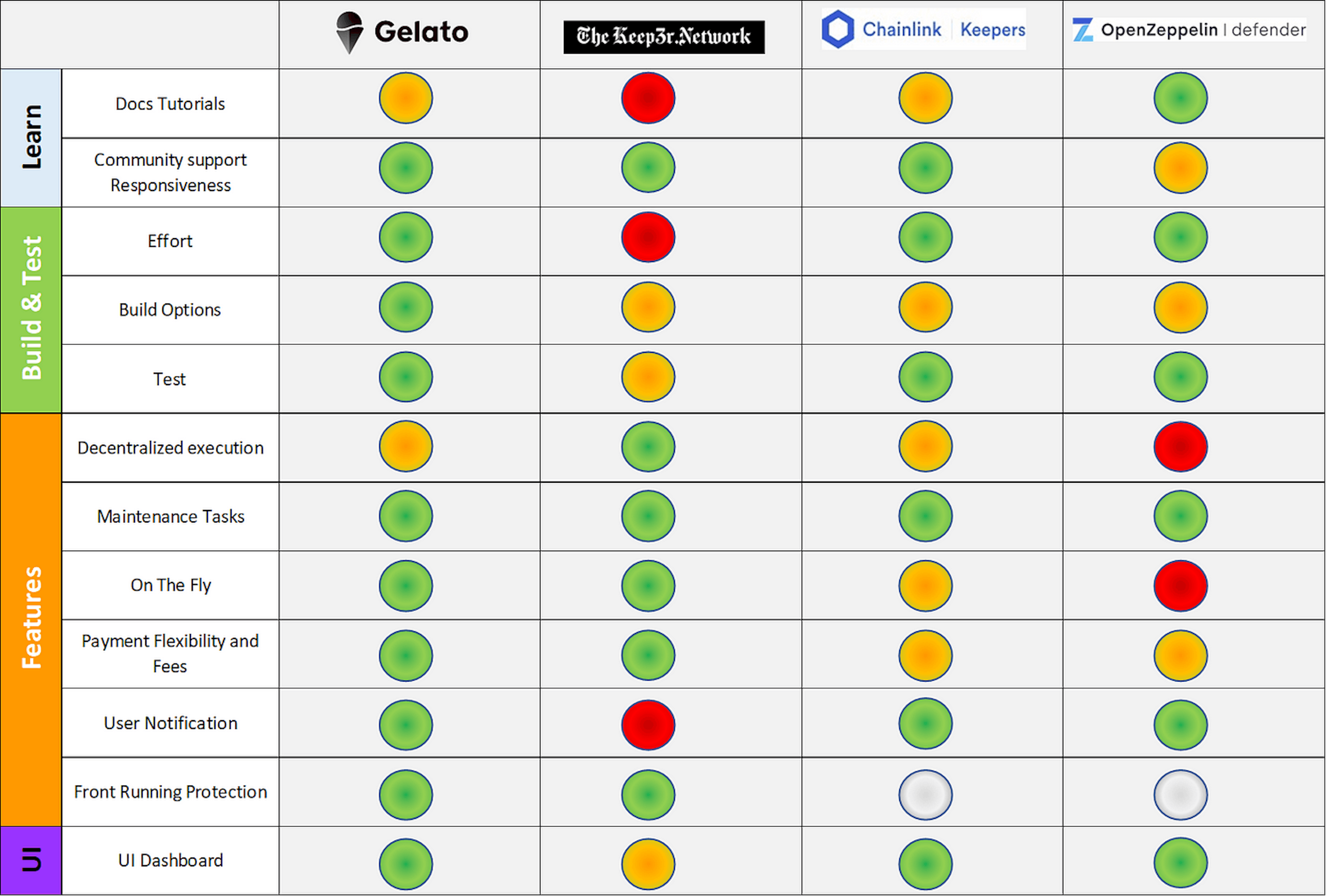1326x896 pixels.
Task: Select the orange Features category label
Action: pyautogui.click(x=31, y=619)
